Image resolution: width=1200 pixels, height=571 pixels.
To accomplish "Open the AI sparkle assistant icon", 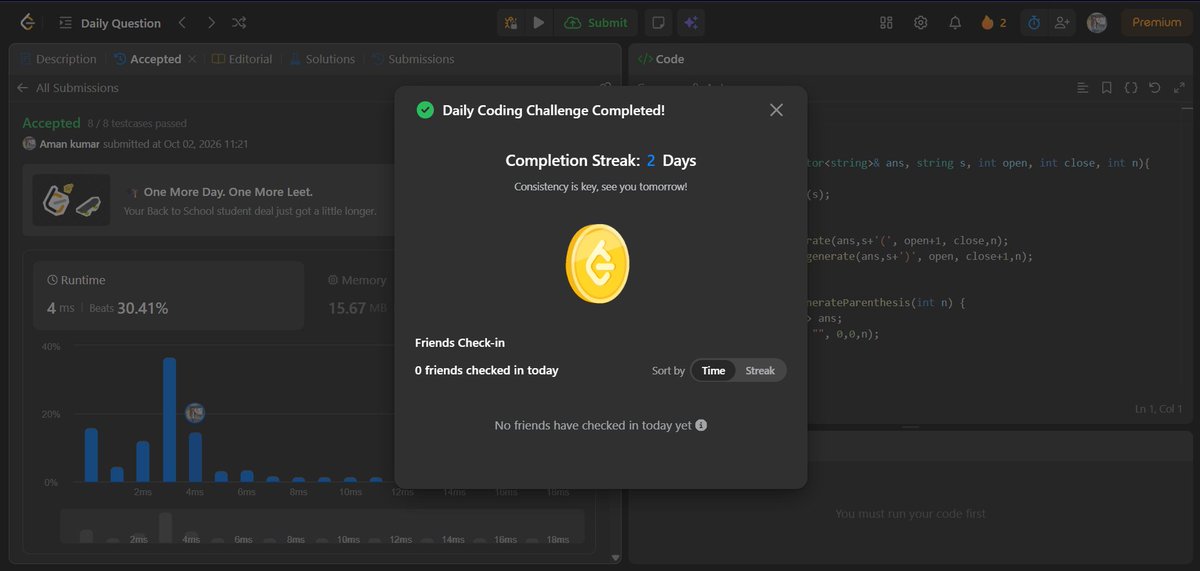I will [690, 22].
